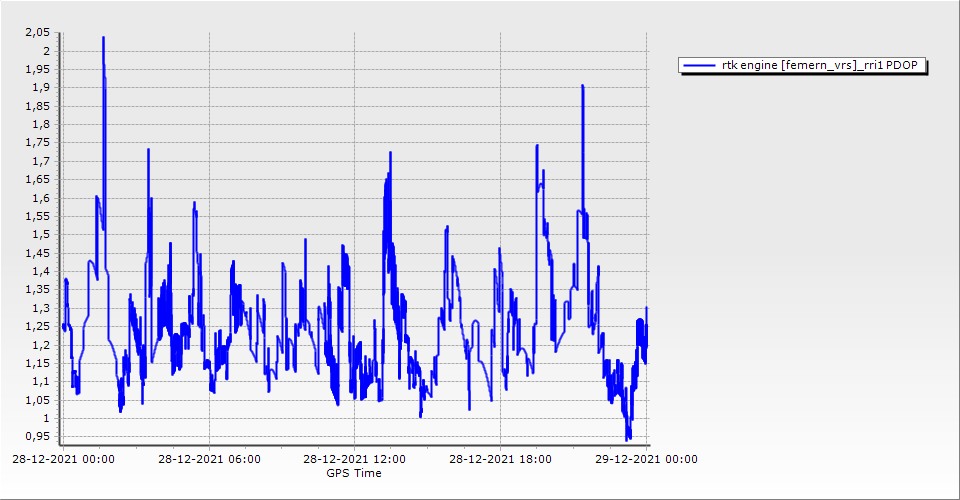Select the 28-12-2021 18:00 time label

[x=500, y=460]
